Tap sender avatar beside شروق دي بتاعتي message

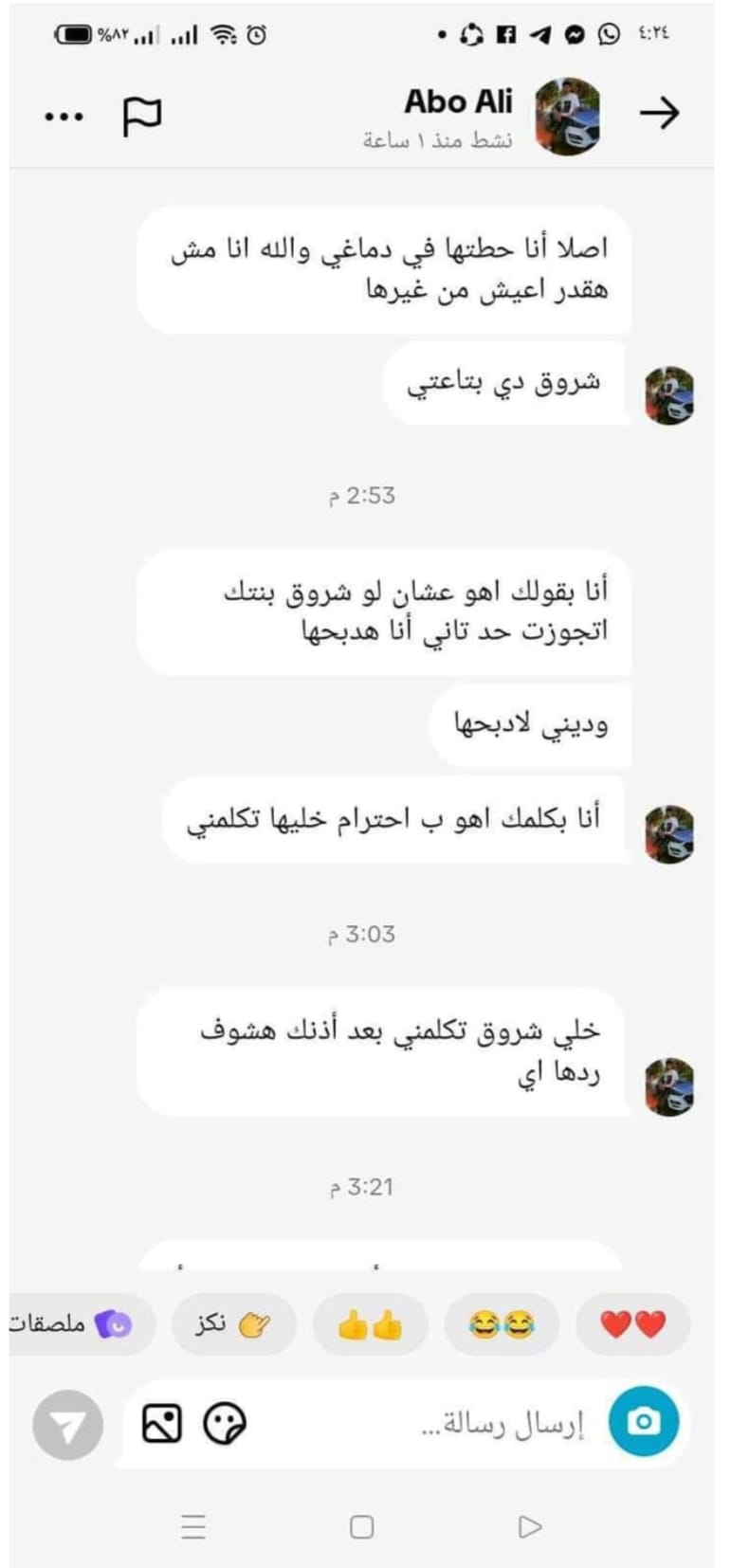pos(669,395)
